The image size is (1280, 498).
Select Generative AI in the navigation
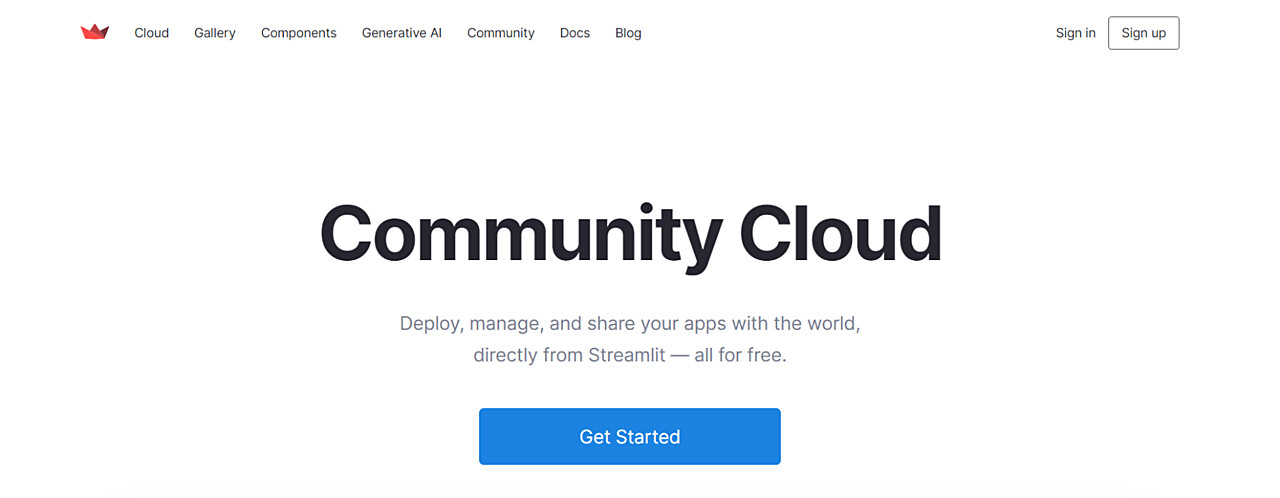pos(402,33)
